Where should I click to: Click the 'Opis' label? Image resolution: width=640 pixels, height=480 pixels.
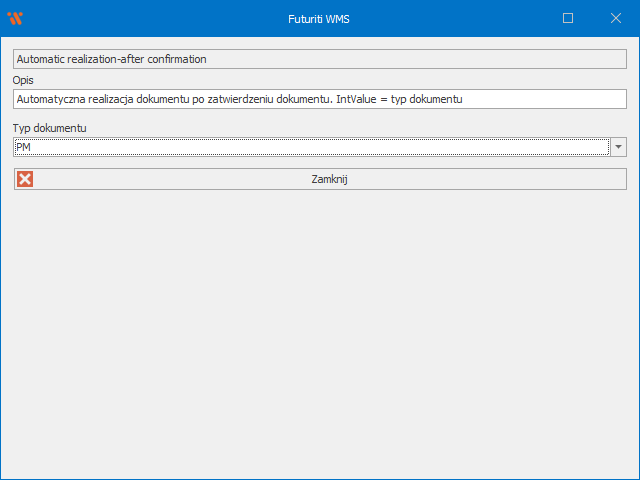24,79
